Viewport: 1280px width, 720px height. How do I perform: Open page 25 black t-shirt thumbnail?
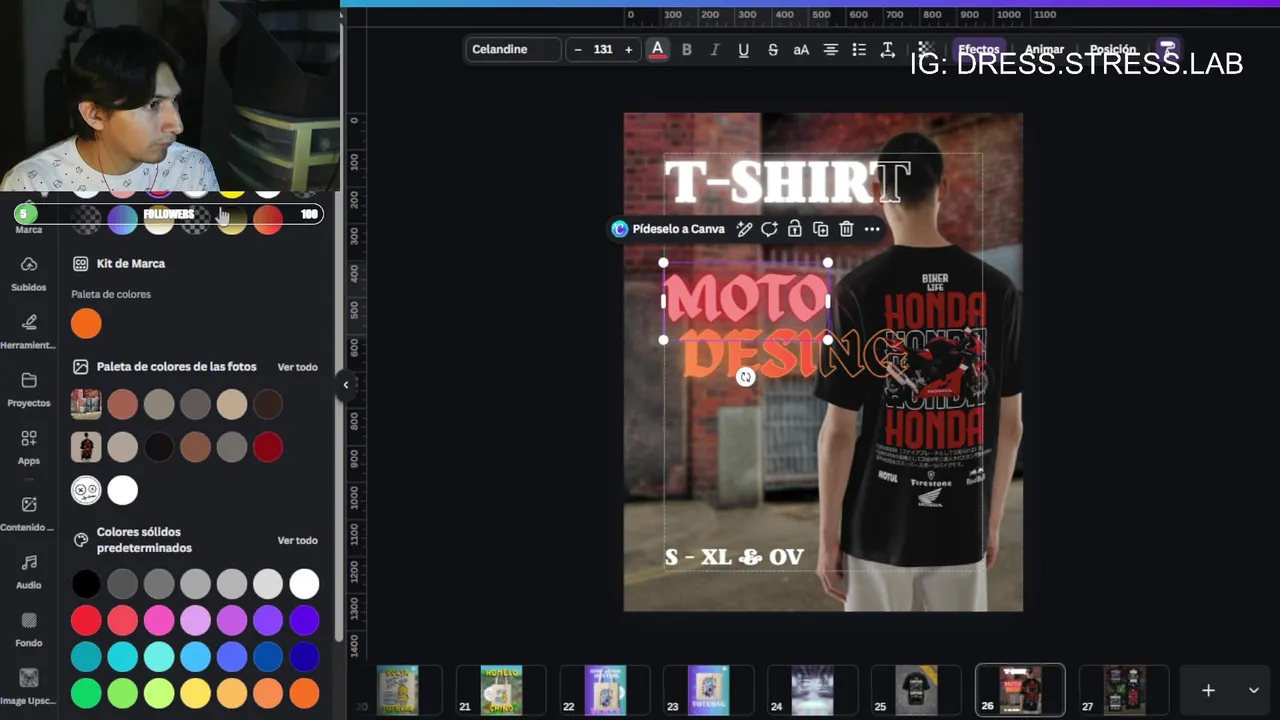[x=917, y=691]
